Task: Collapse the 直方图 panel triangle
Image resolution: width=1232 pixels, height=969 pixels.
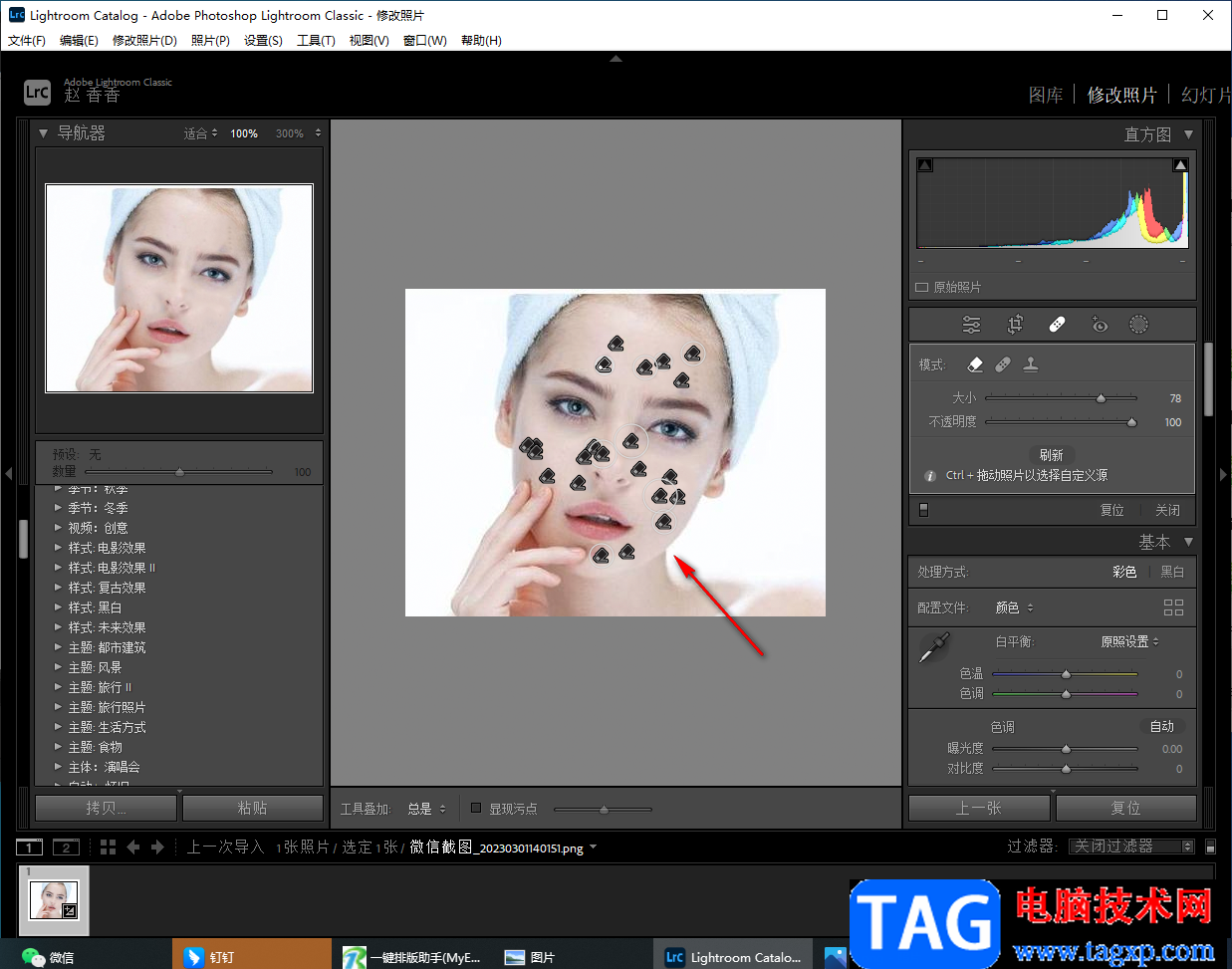Action: click(1188, 134)
